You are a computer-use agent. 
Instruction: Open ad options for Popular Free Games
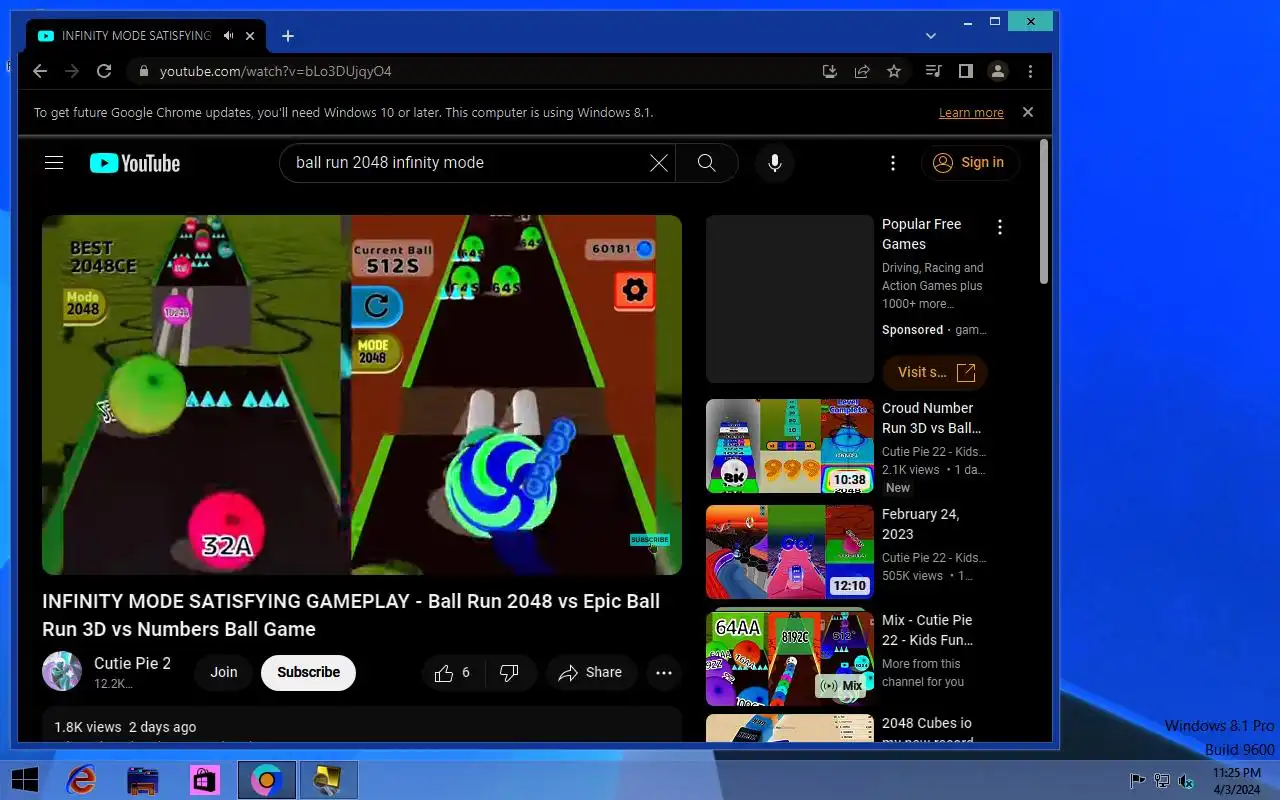pos(1000,228)
